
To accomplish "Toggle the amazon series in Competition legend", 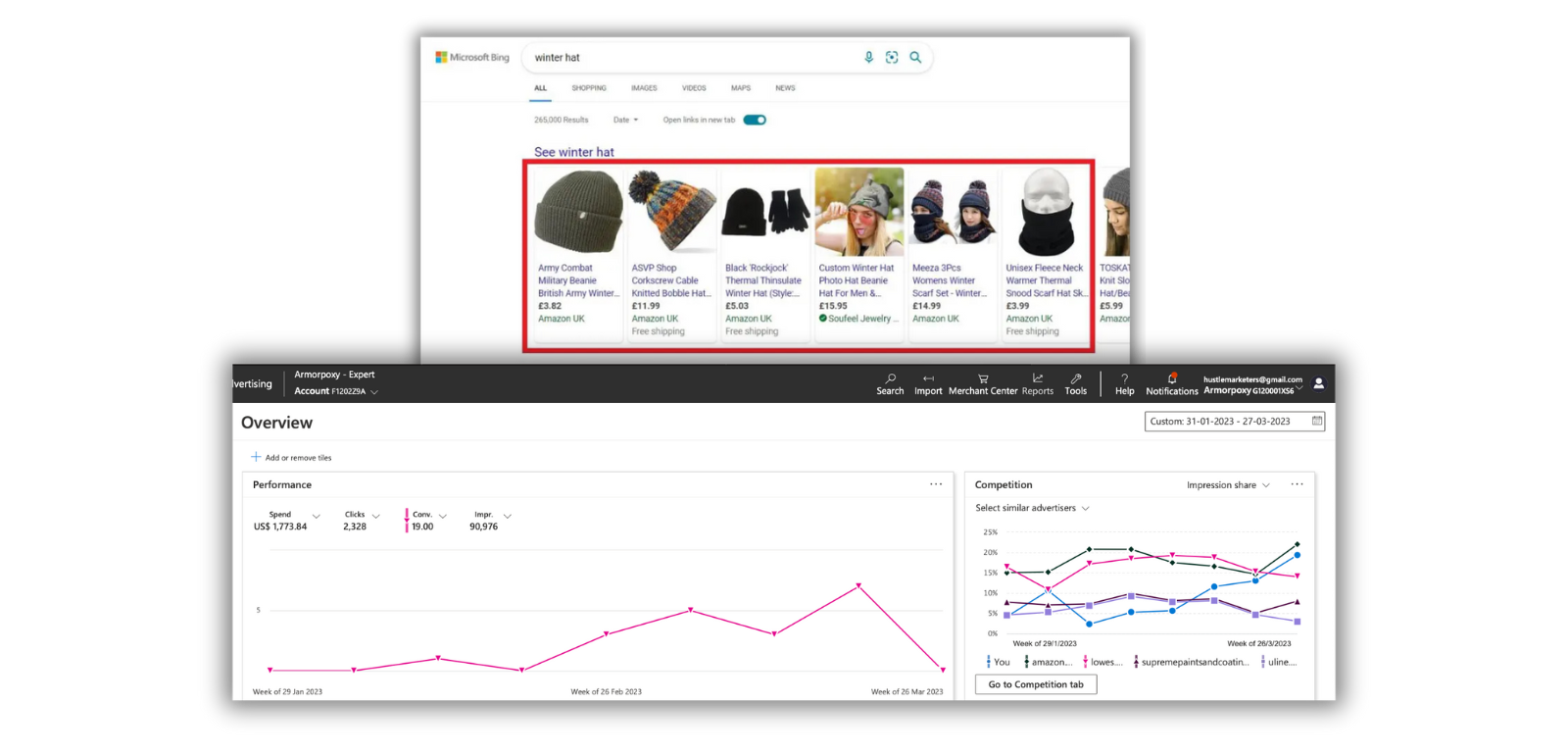I will point(1048,662).
